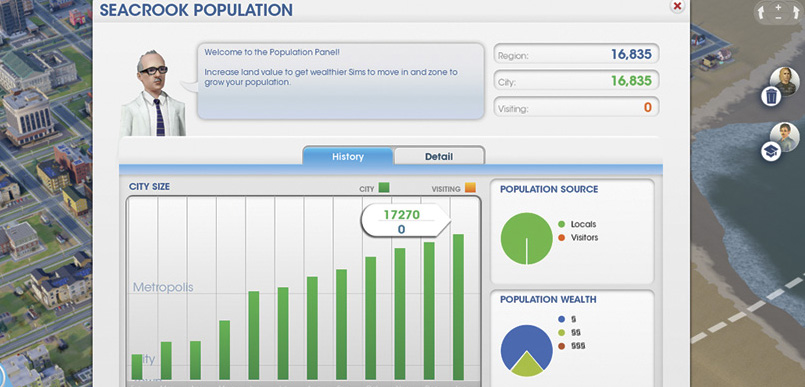Click the orange Visitors legend dot

point(561,238)
